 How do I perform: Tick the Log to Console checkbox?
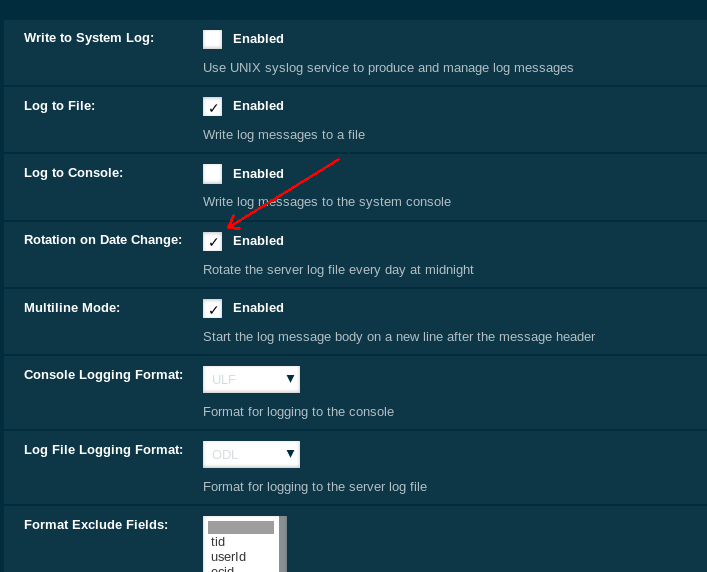coord(212,173)
